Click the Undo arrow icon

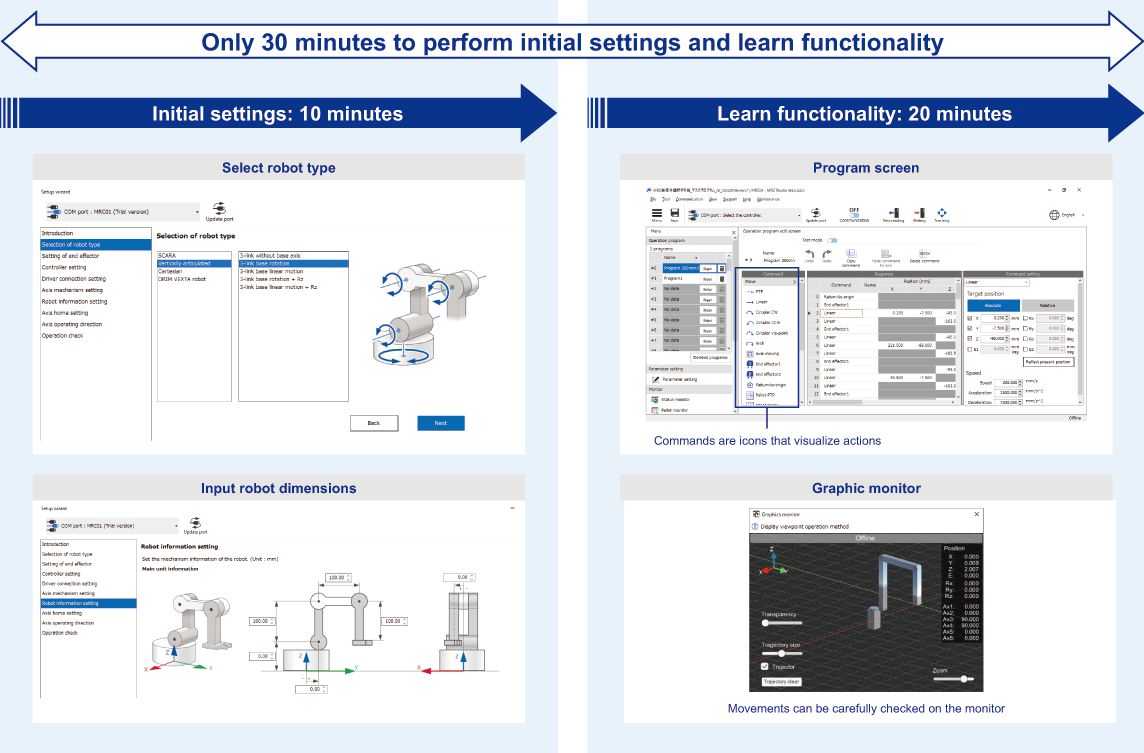(x=809, y=254)
